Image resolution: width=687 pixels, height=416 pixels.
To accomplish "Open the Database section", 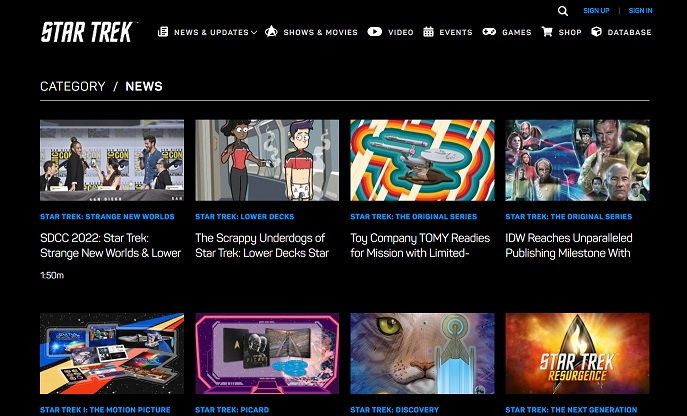I will [x=629, y=32].
